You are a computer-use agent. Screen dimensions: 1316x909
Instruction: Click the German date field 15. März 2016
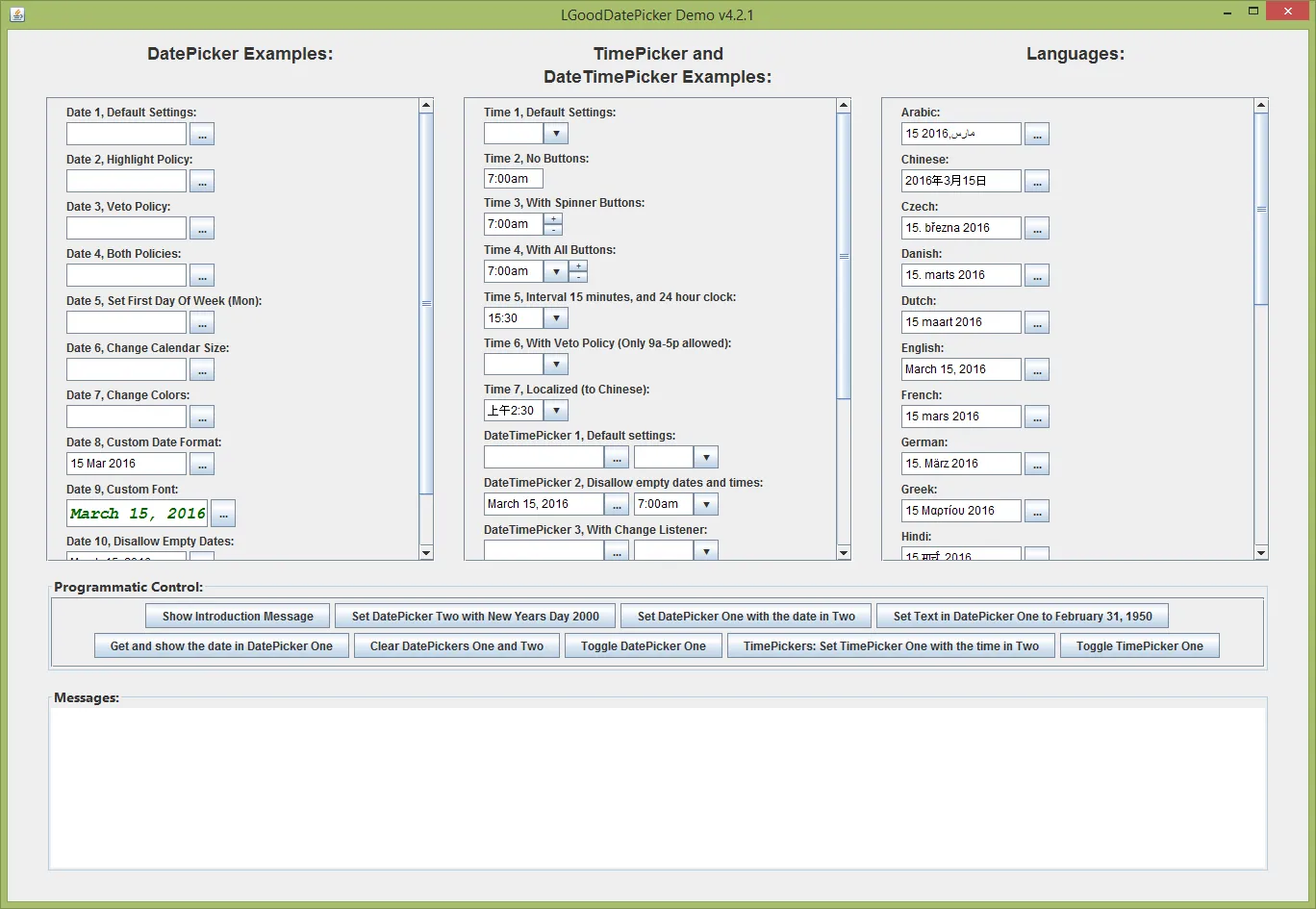click(961, 464)
